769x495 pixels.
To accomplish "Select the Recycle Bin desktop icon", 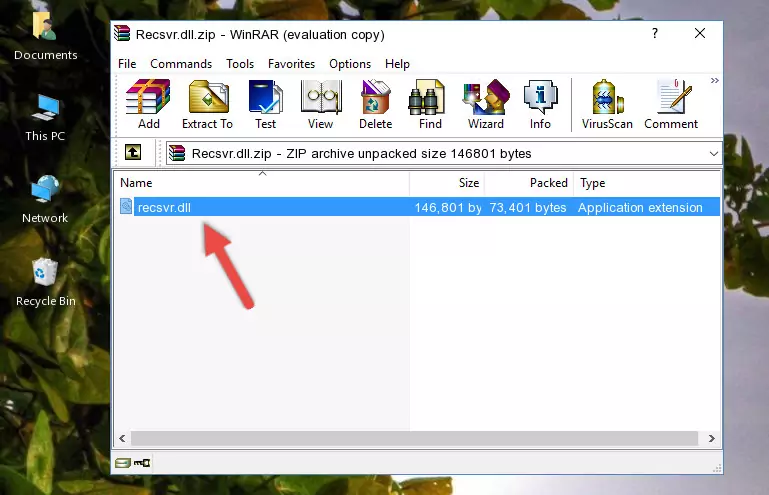I will click(46, 283).
